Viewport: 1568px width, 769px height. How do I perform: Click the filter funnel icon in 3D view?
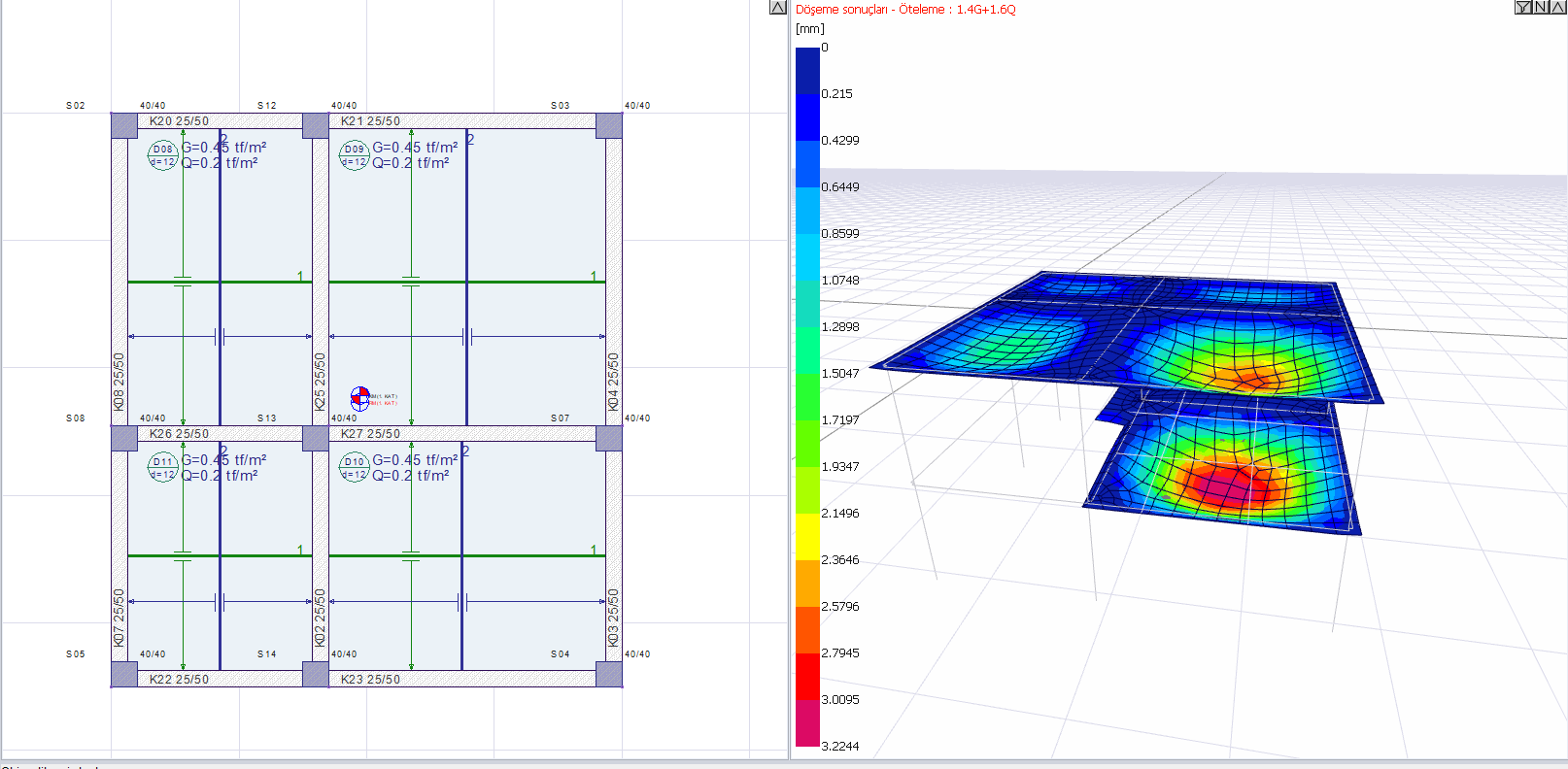pos(1523,7)
